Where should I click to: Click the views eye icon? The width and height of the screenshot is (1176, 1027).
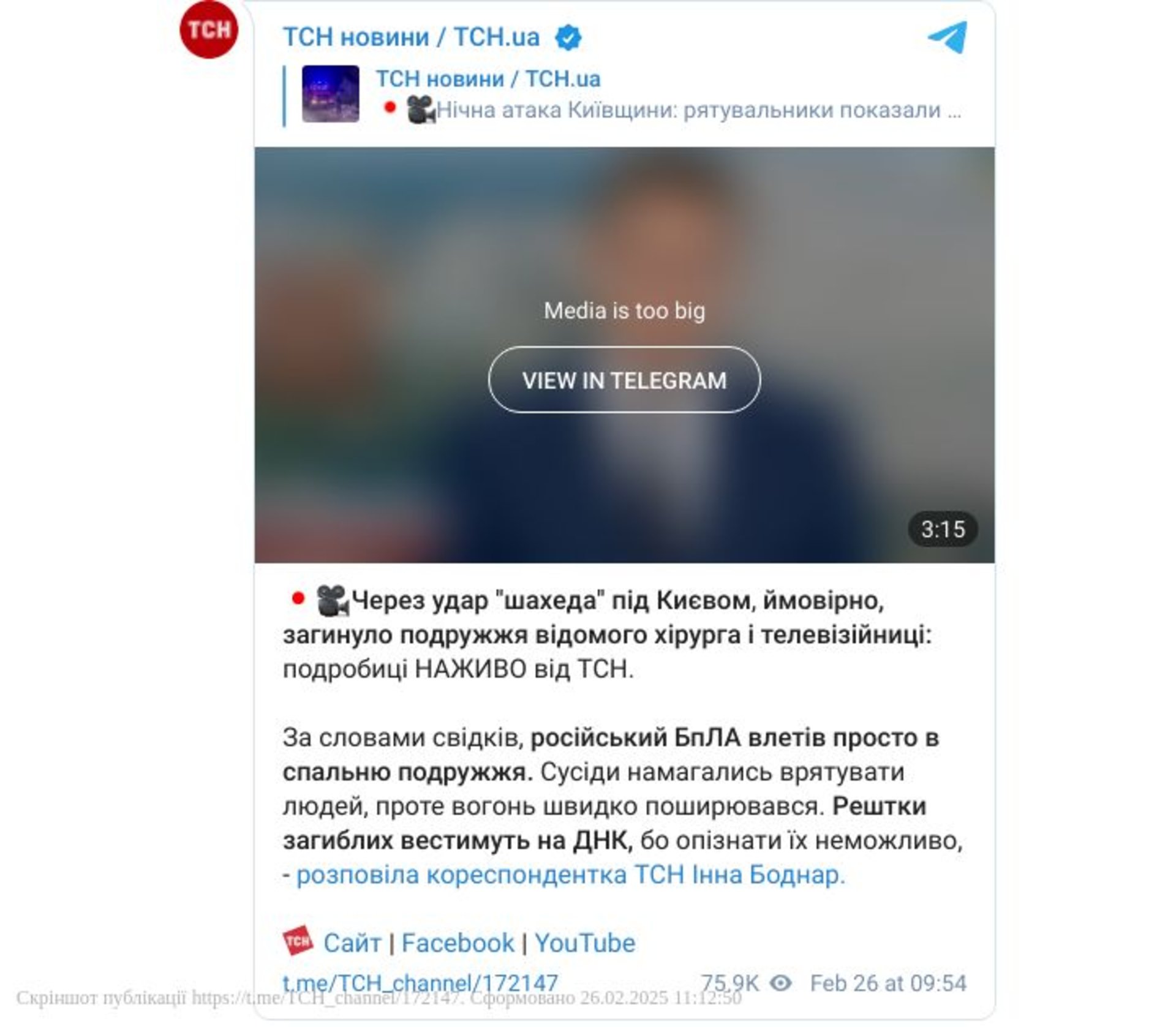780,983
